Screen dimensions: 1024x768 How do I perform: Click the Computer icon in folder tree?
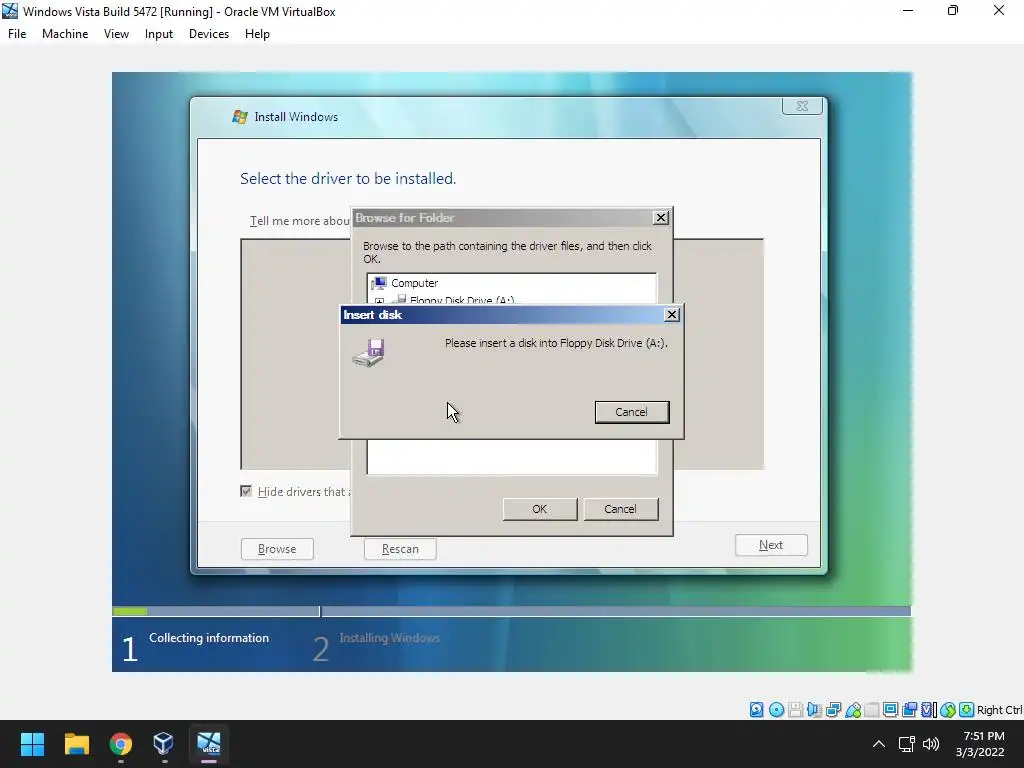[x=379, y=283]
